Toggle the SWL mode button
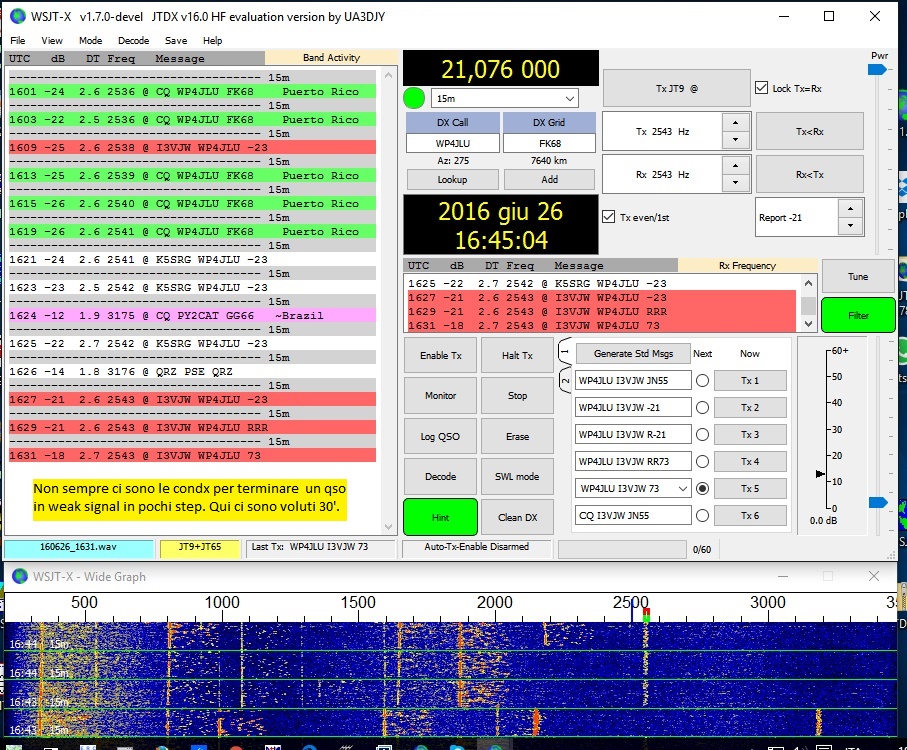Viewport: 907px width, 750px height. click(x=517, y=476)
